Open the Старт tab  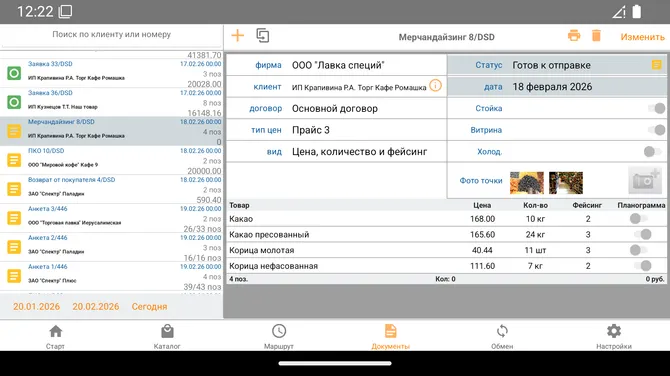(x=56, y=337)
